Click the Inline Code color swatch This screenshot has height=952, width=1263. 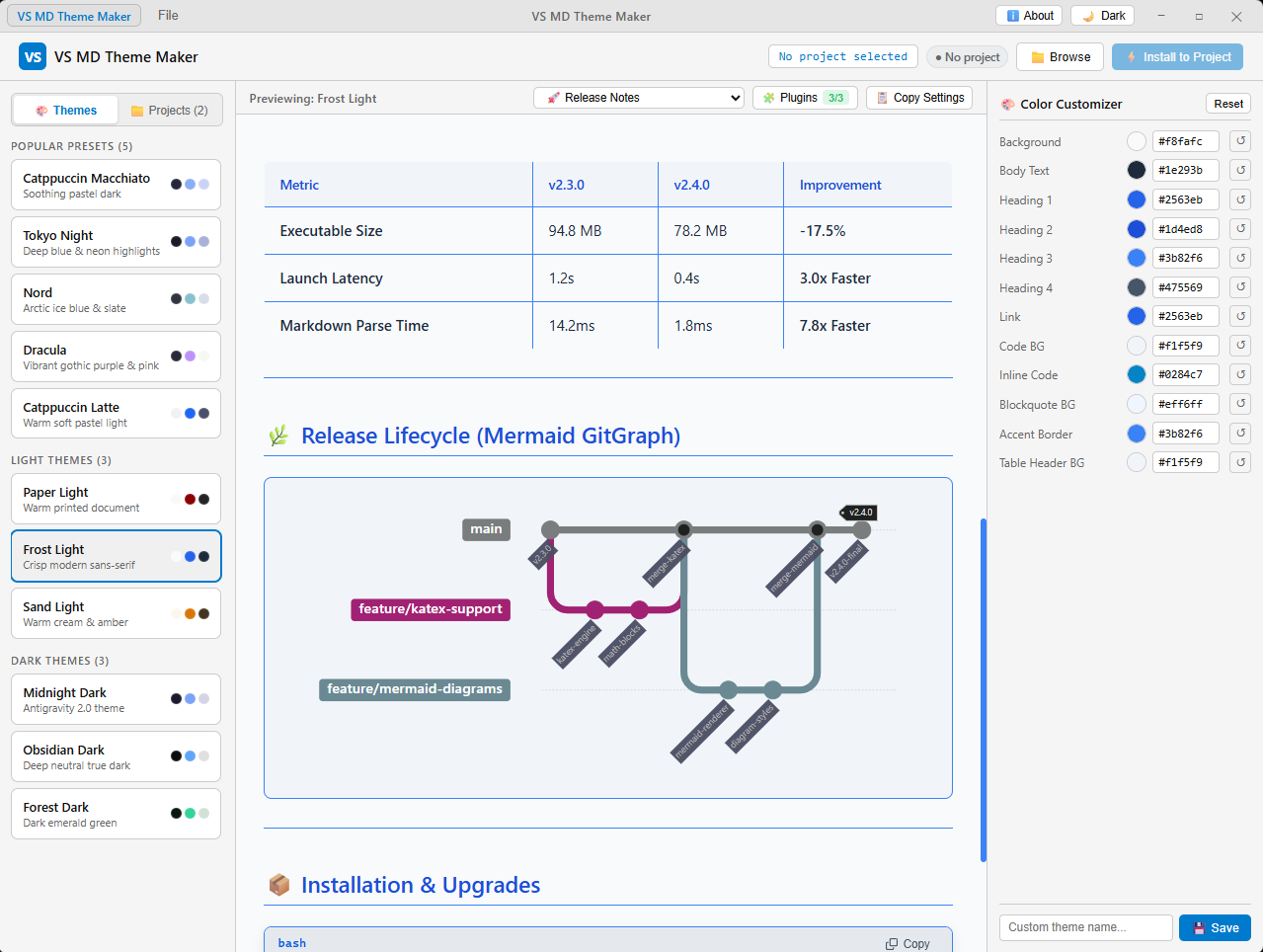(x=1137, y=374)
